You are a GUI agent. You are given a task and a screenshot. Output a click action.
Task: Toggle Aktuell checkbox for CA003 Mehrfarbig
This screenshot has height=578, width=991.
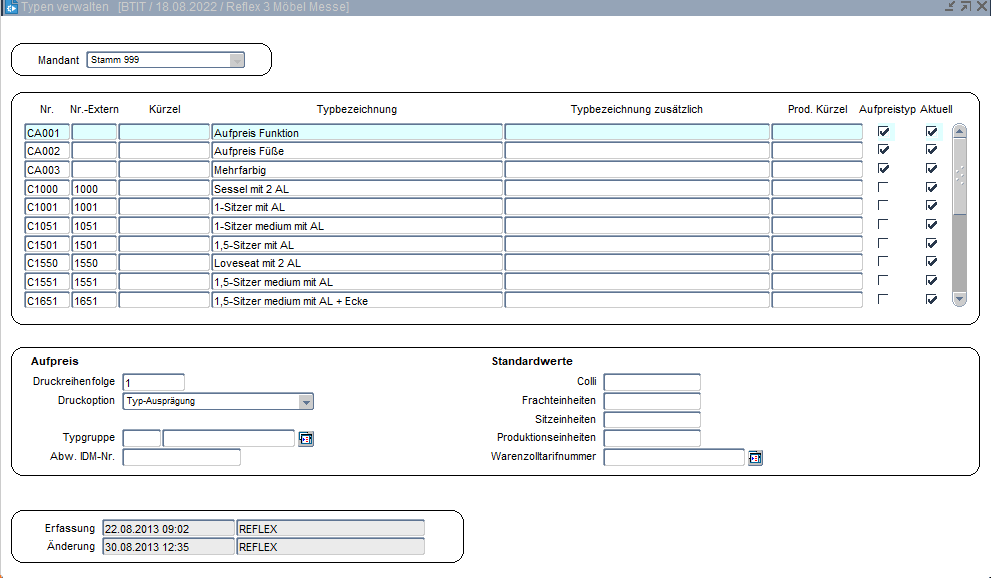click(931, 169)
